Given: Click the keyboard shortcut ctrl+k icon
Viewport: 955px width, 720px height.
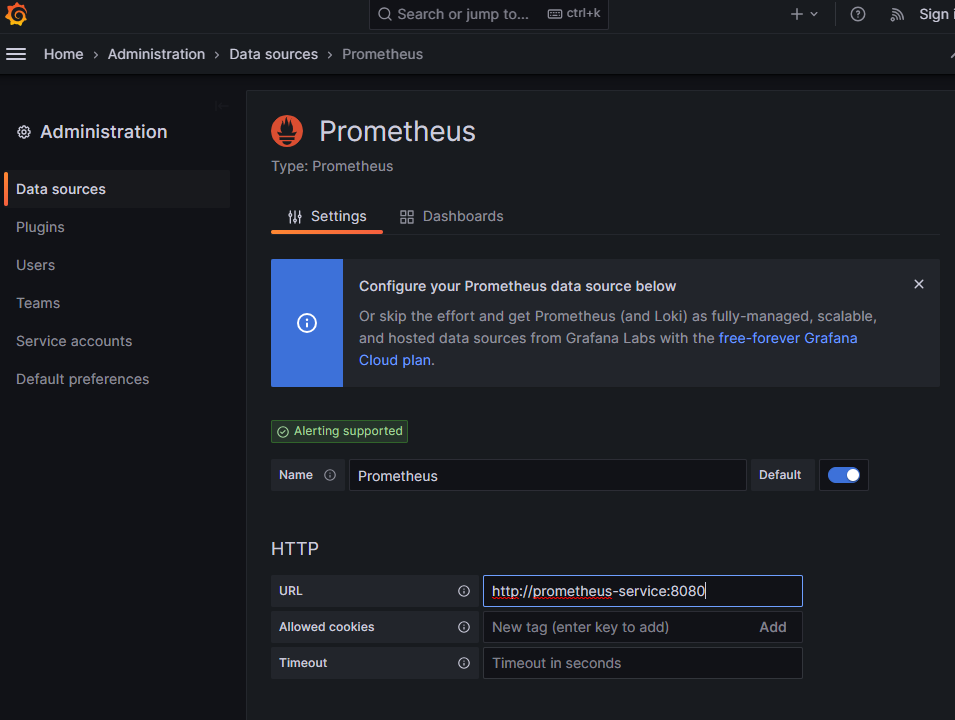Looking at the screenshot, I should [555, 13].
